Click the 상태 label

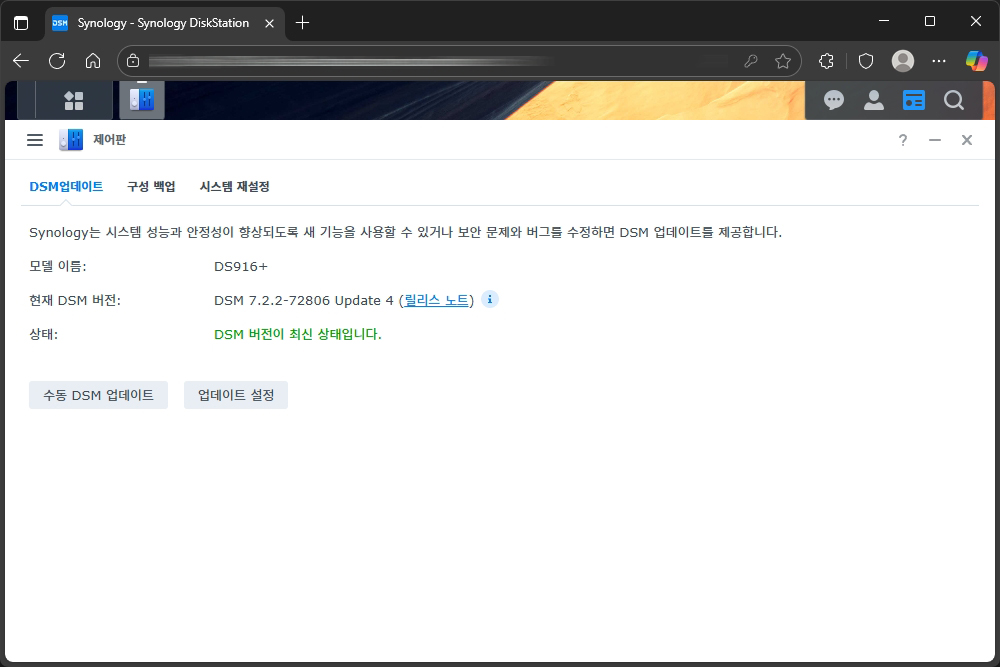(x=43, y=334)
